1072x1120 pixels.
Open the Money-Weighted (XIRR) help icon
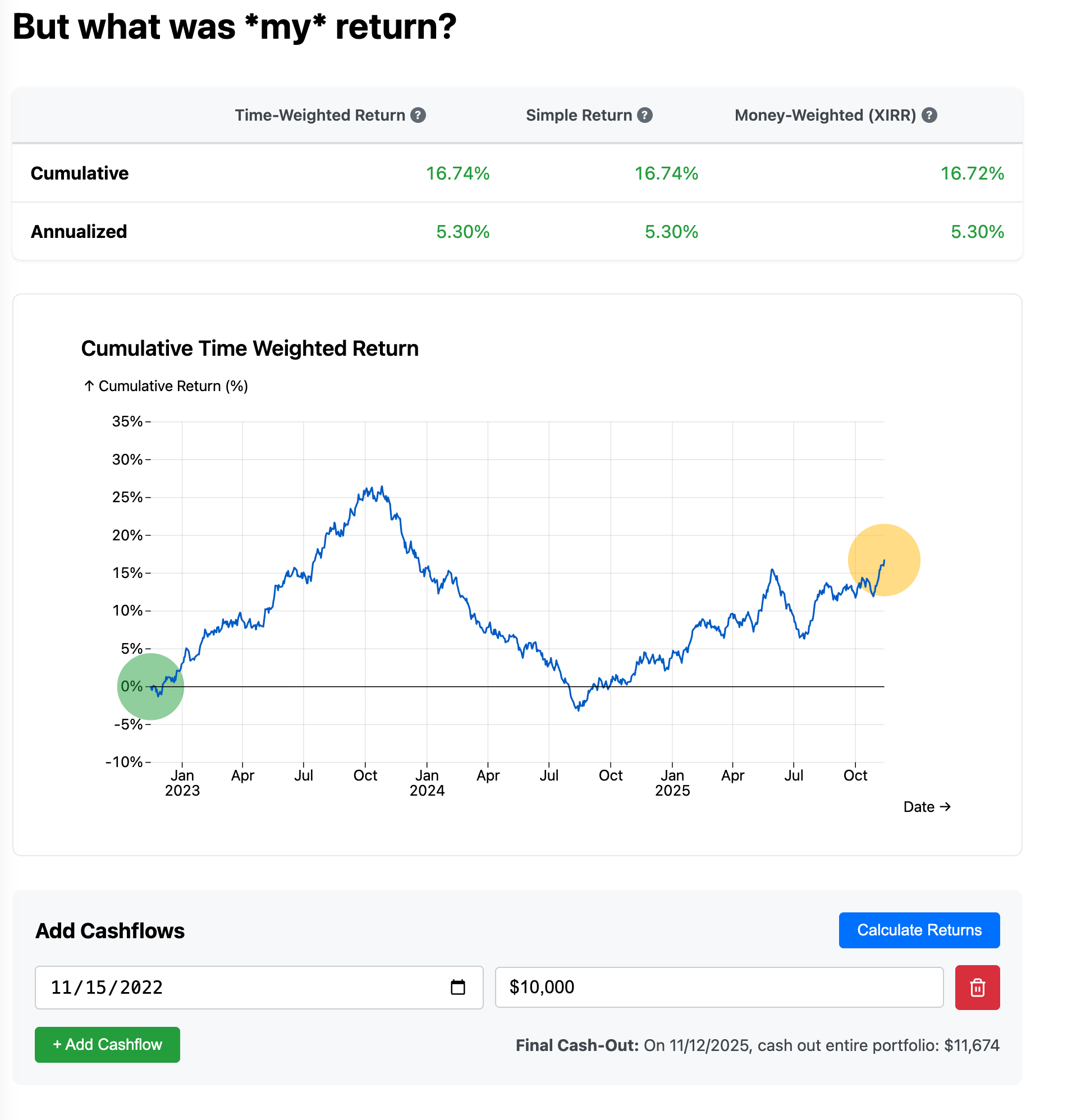(931, 115)
